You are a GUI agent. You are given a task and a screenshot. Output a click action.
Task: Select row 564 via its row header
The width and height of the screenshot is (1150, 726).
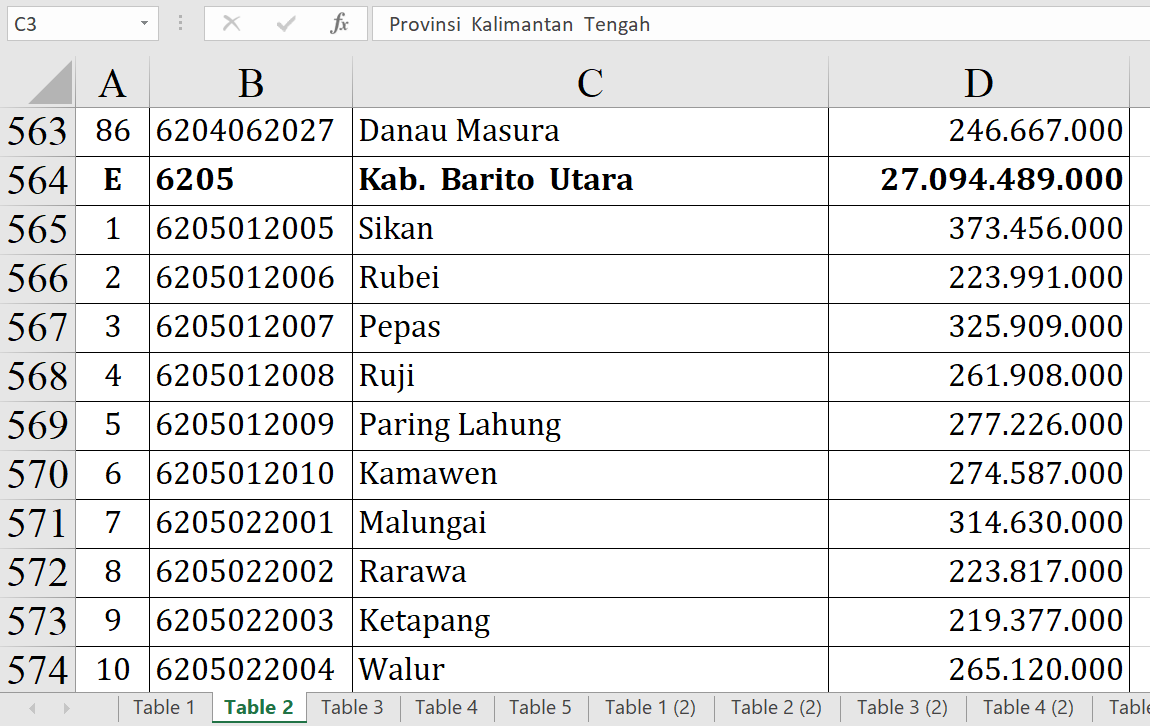point(37,180)
